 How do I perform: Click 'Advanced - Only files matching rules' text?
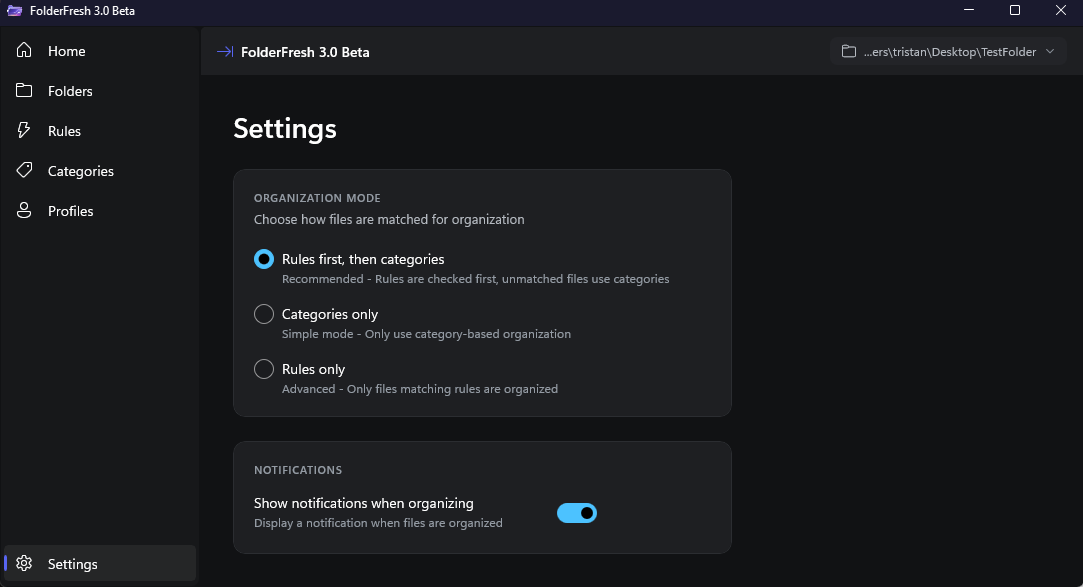pos(420,389)
